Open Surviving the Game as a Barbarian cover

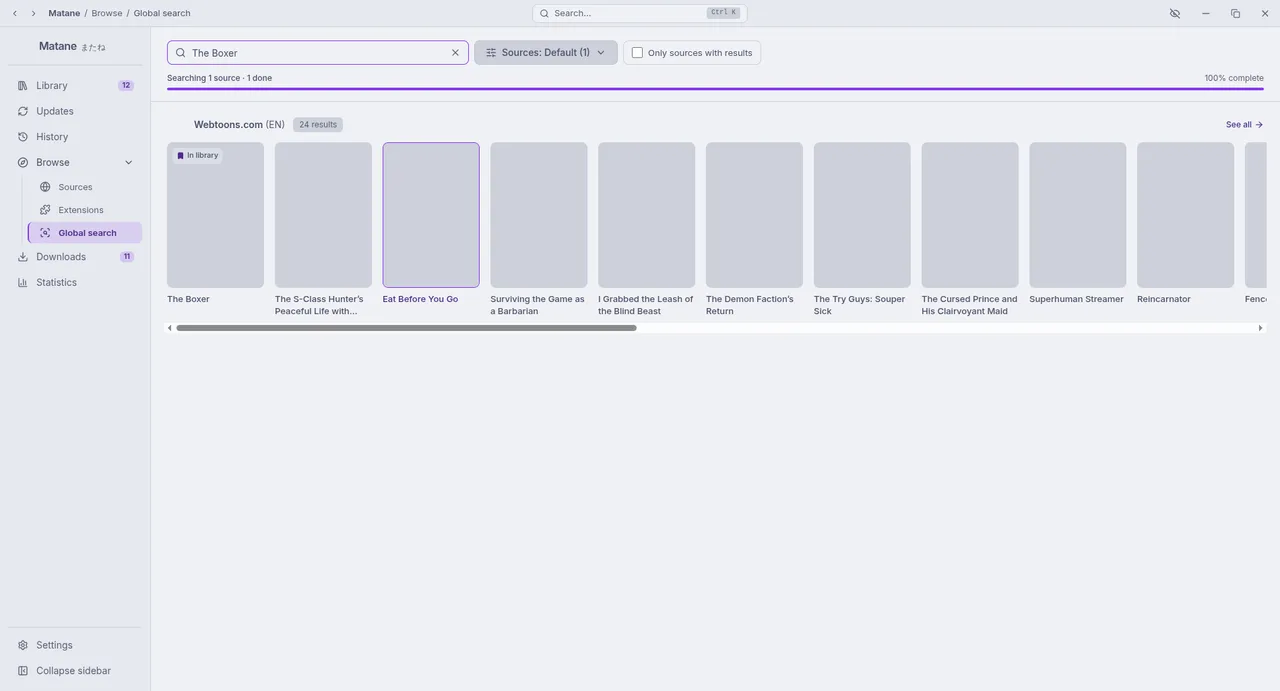(539, 215)
